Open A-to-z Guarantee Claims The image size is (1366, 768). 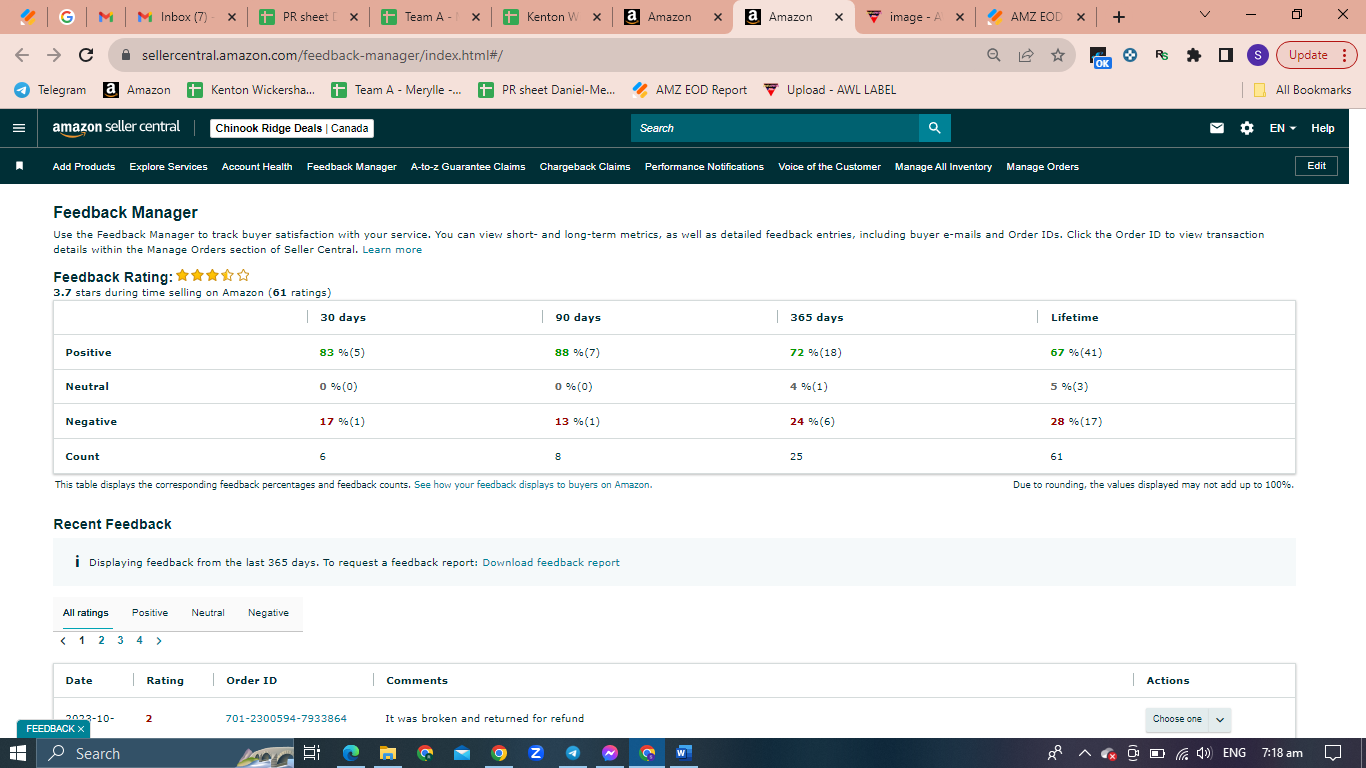click(x=468, y=167)
